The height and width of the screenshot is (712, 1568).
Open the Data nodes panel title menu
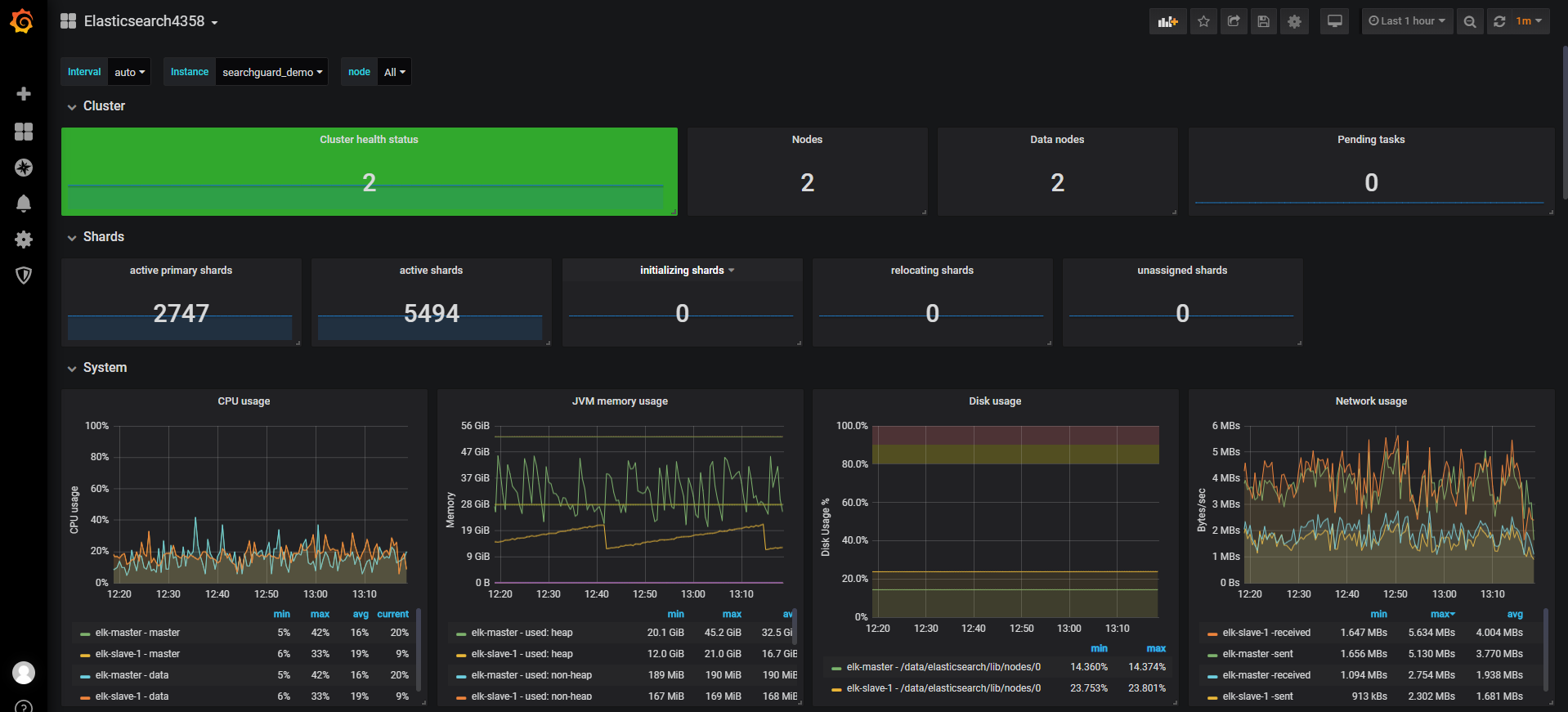[1057, 140]
